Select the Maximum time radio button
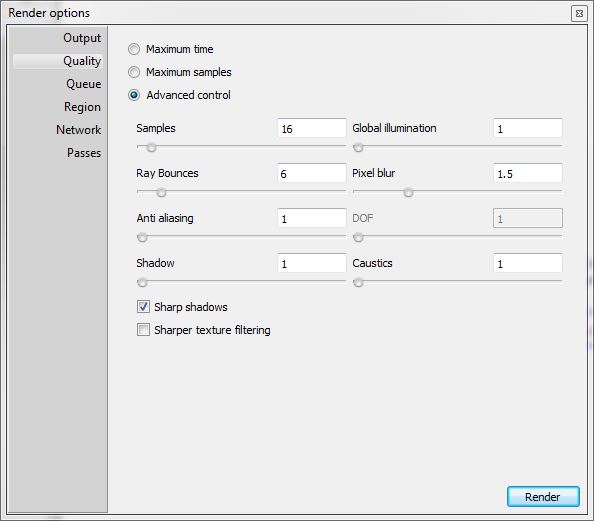594x521 pixels. tap(134, 49)
